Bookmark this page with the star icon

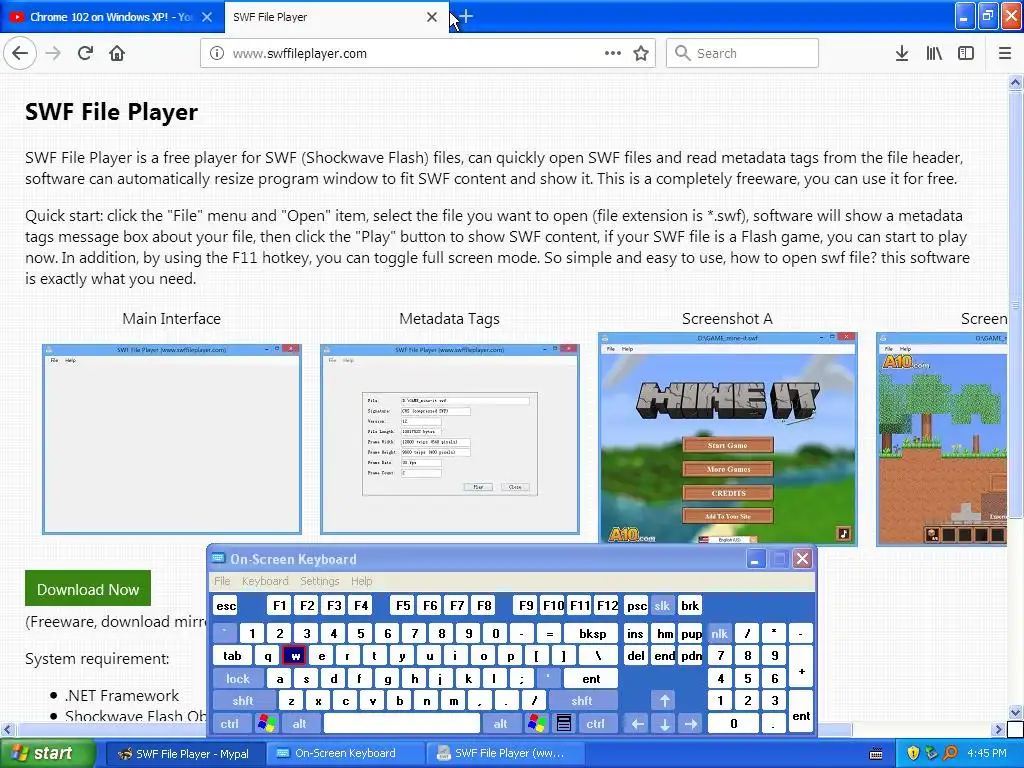click(641, 53)
